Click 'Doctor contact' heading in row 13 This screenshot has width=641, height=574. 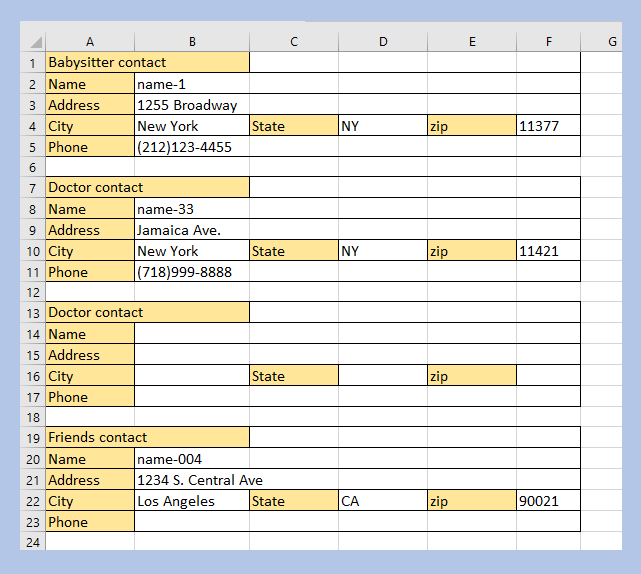(x=148, y=312)
